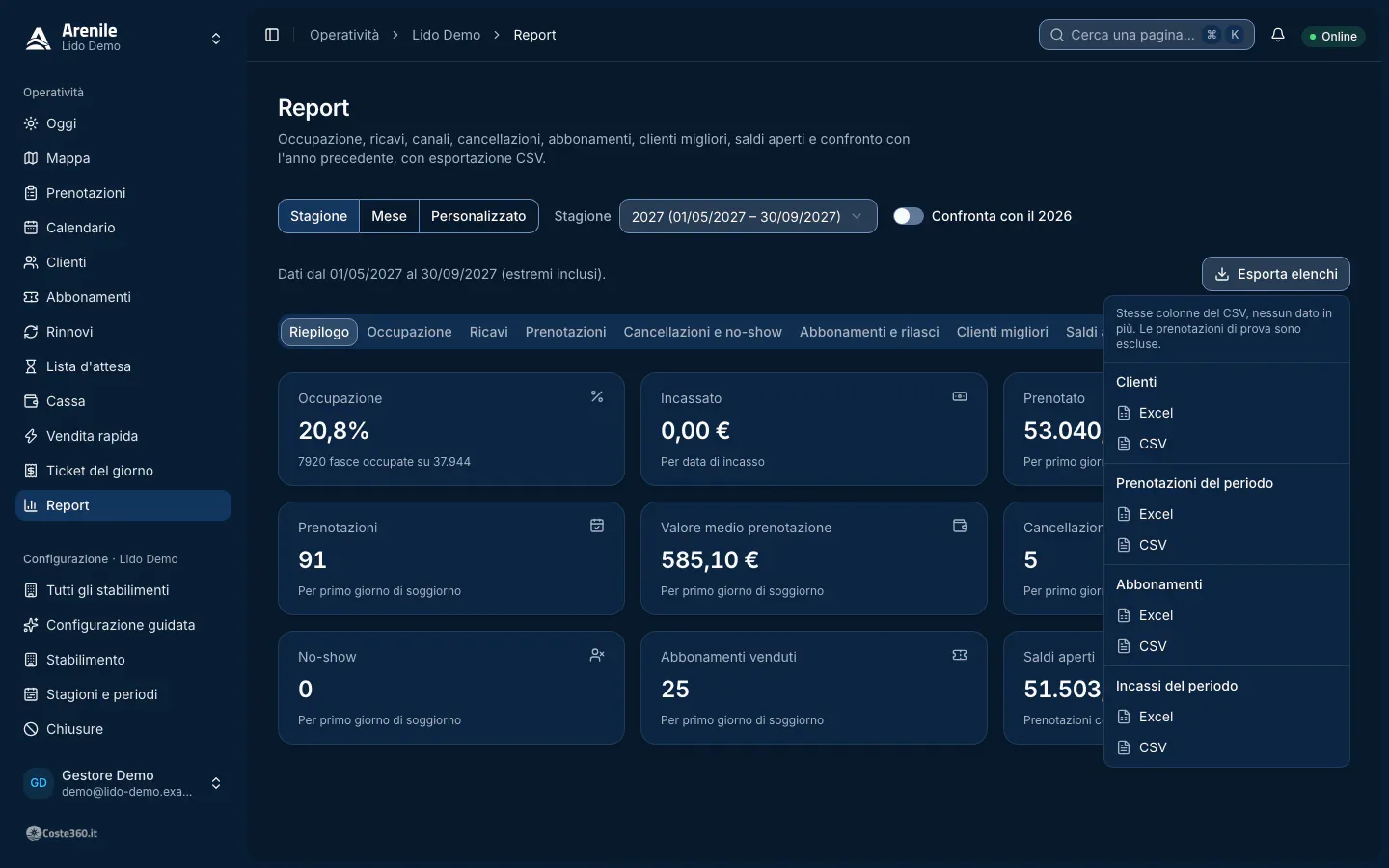Open Cassa in the sidebar
The width and height of the screenshot is (1389, 868).
pyautogui.click(x=123, y=401)
